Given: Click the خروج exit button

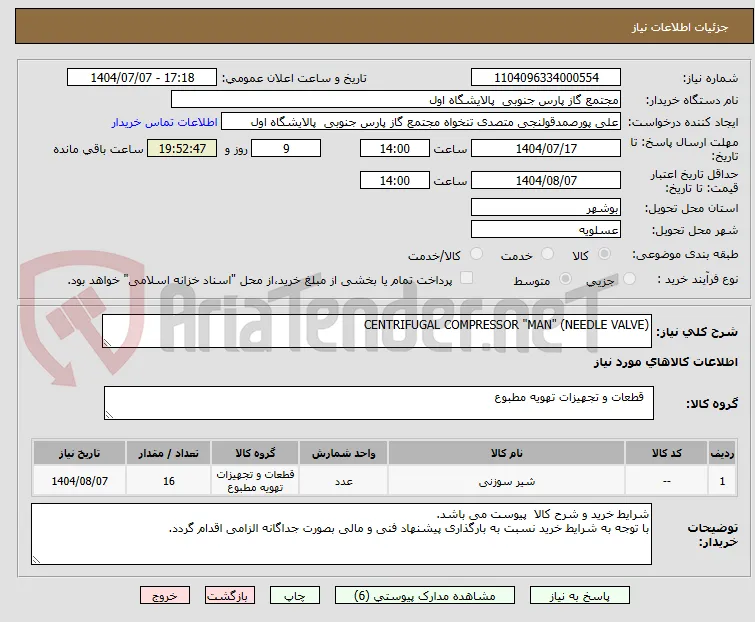Looking at the screenshot, I should 165,596.
